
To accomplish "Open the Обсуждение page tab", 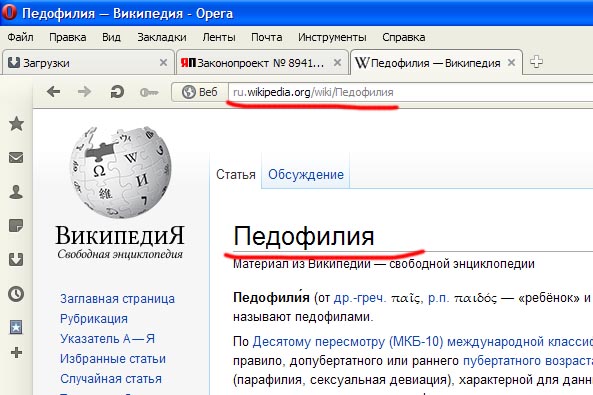I will pos(306,174).
